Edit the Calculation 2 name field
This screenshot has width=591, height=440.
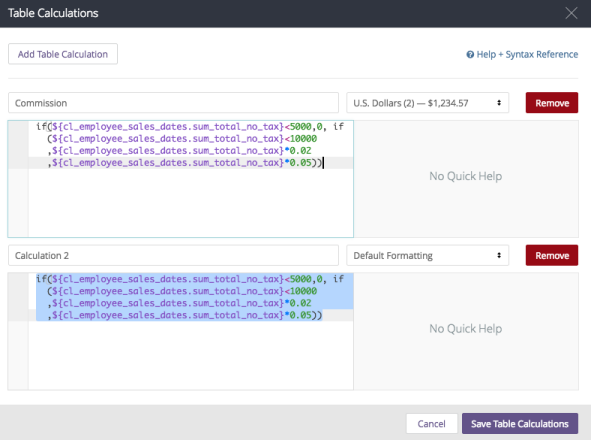(173, 255)
